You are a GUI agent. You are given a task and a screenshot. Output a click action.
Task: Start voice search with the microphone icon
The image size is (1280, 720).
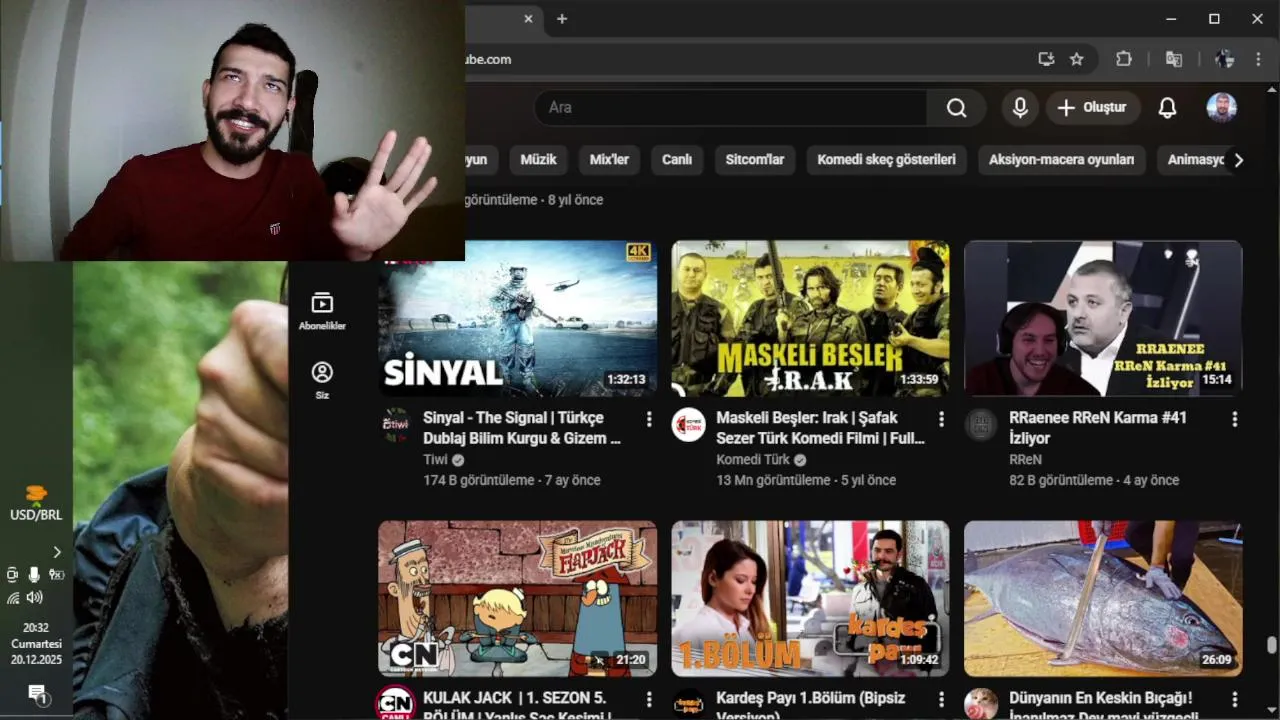pos(1020,108)
